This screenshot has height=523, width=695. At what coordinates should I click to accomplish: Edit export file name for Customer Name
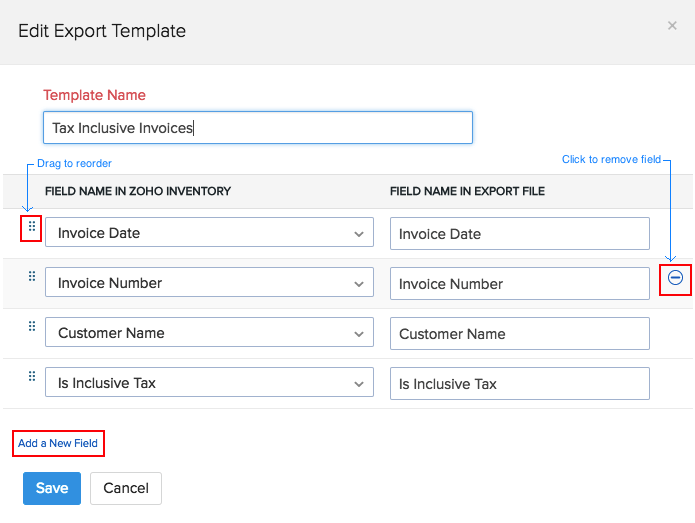point(519,334)
